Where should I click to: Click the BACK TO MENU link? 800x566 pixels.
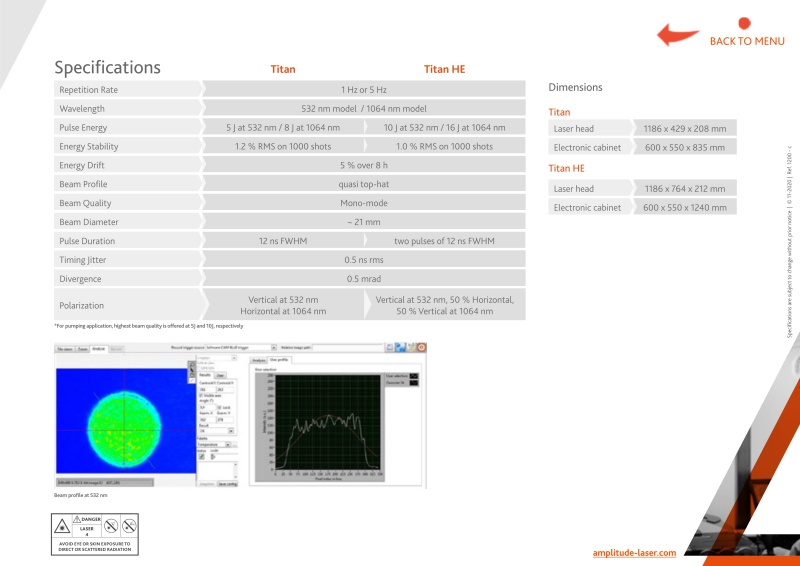[746, 41]
